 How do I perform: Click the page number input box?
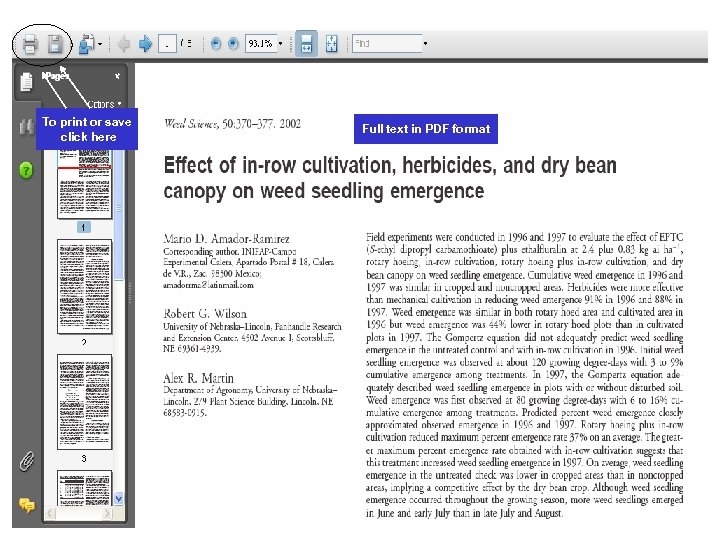pos(167,44)
